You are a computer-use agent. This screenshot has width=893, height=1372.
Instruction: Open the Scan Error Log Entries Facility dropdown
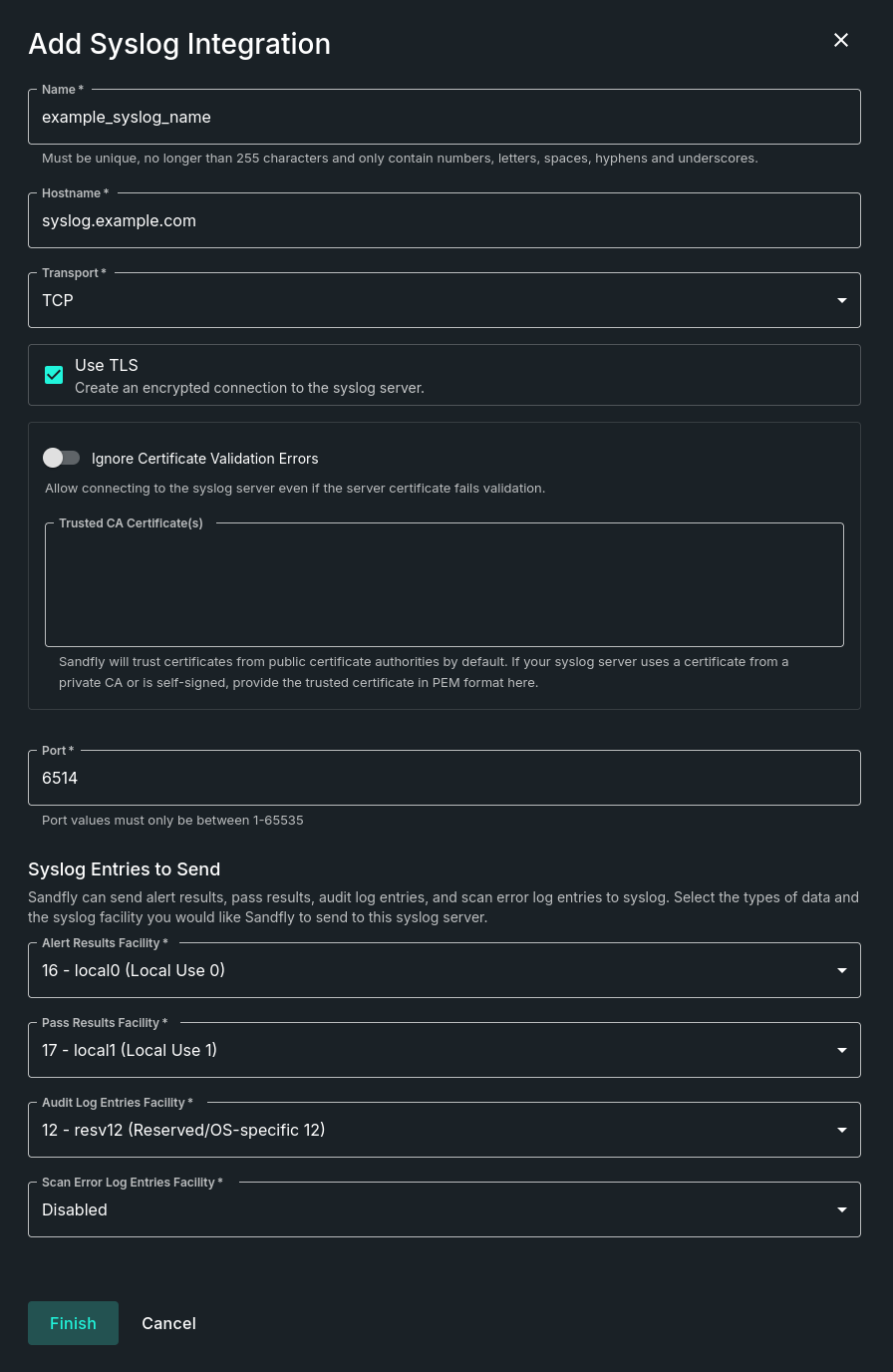tap(445, 1209)
